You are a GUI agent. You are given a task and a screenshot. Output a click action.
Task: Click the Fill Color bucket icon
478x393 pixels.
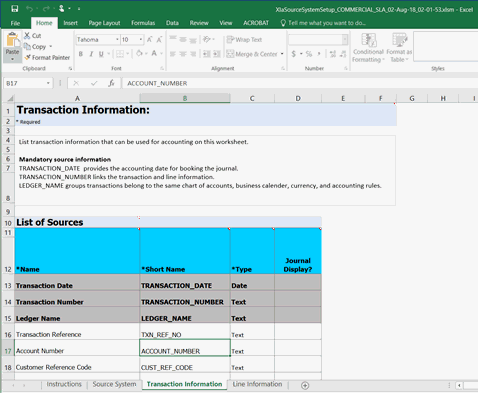[139, 53]
